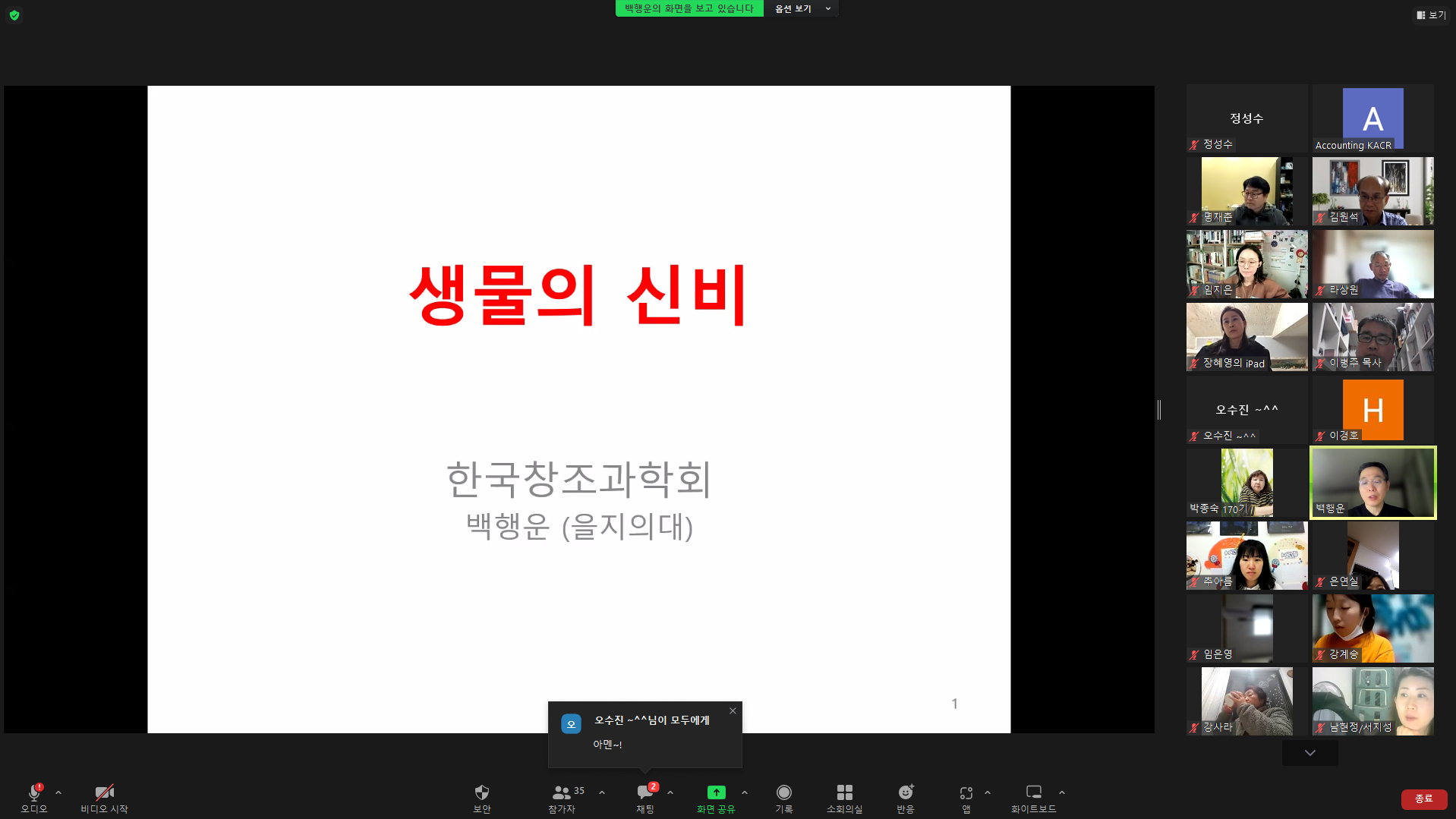Unmute using the 오디오 microphone icon
The height and width of the screenshot is (819, 1456).
(33, 792)
